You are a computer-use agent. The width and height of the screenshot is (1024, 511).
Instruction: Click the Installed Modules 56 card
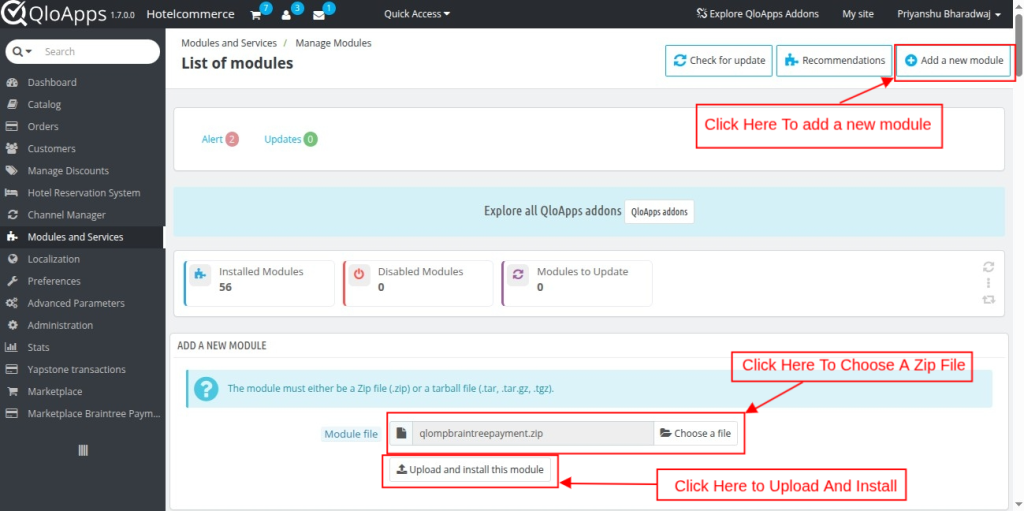pos(259,284)
